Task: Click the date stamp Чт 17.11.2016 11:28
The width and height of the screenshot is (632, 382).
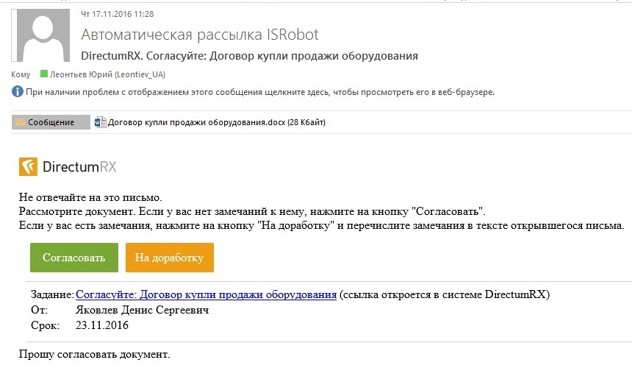Action: point(117,14)
